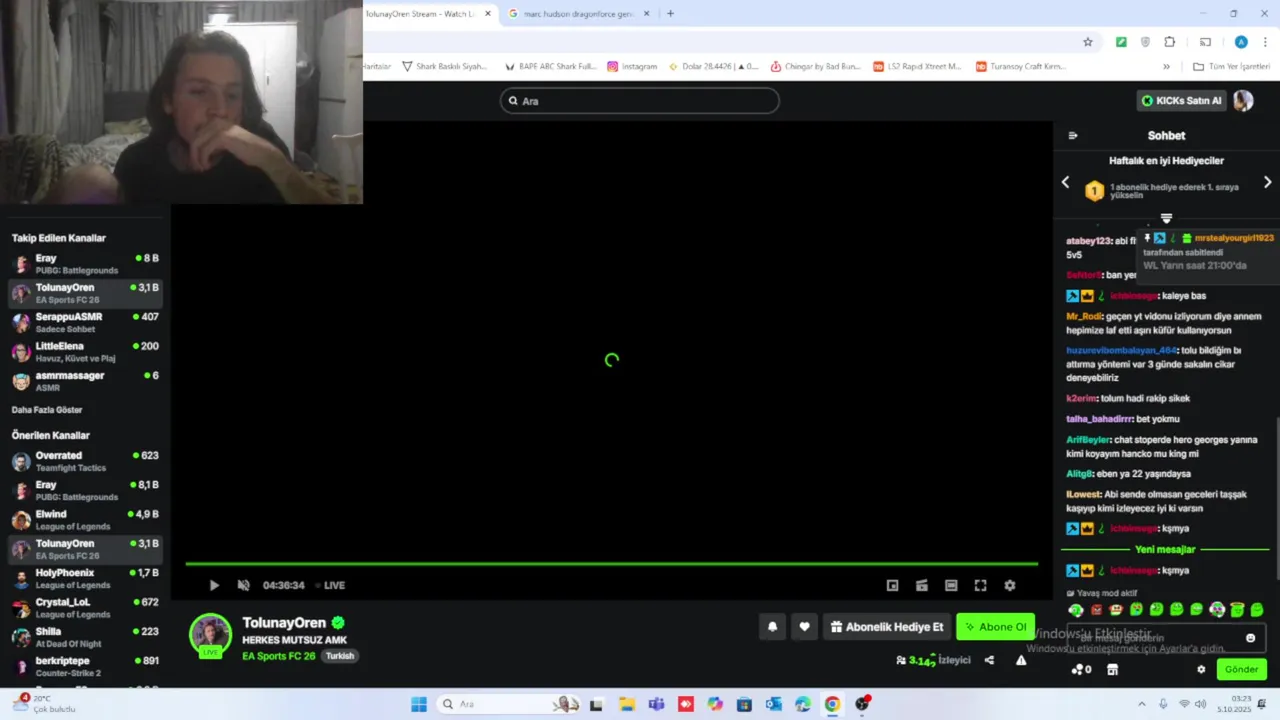Open Windows Start menu

418,704
